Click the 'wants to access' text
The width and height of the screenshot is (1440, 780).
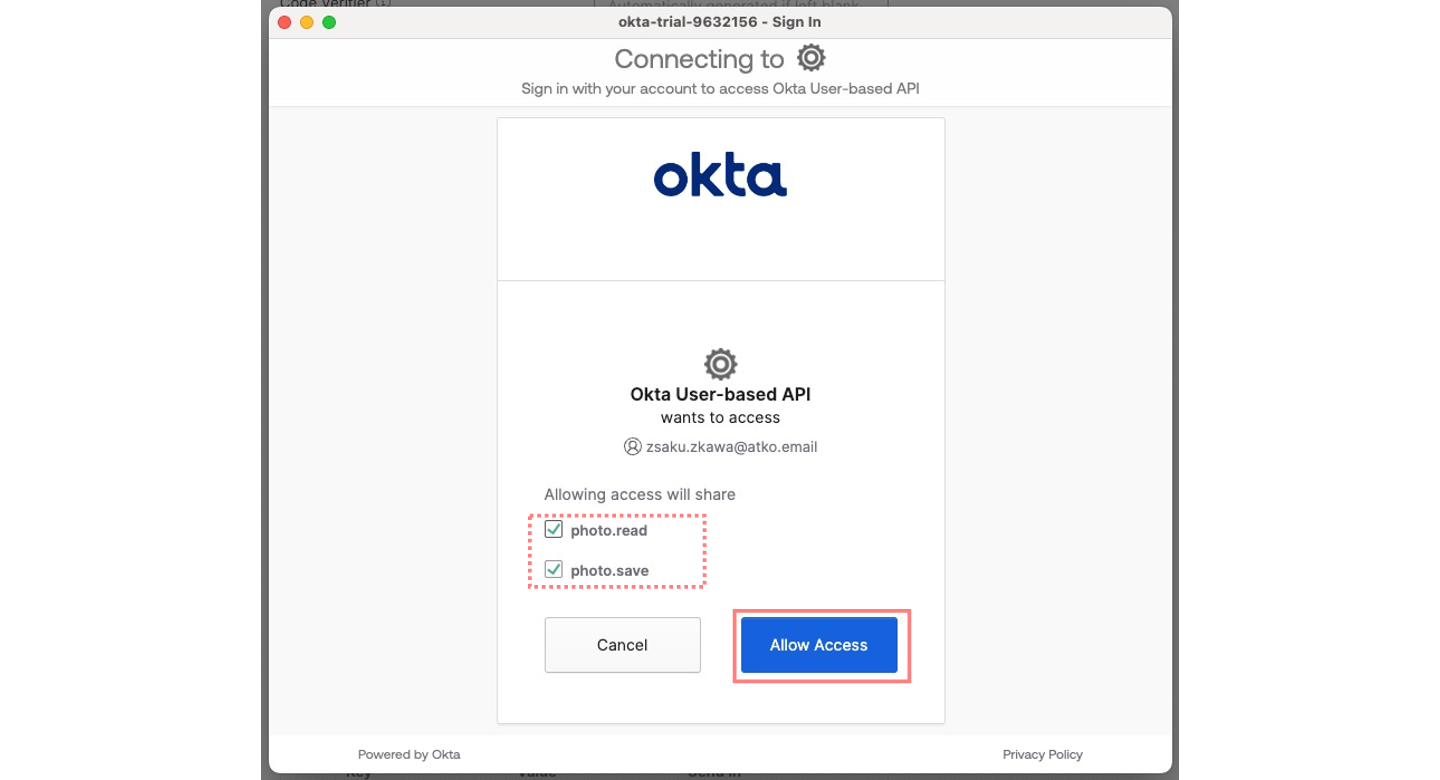tap(720, 418)
